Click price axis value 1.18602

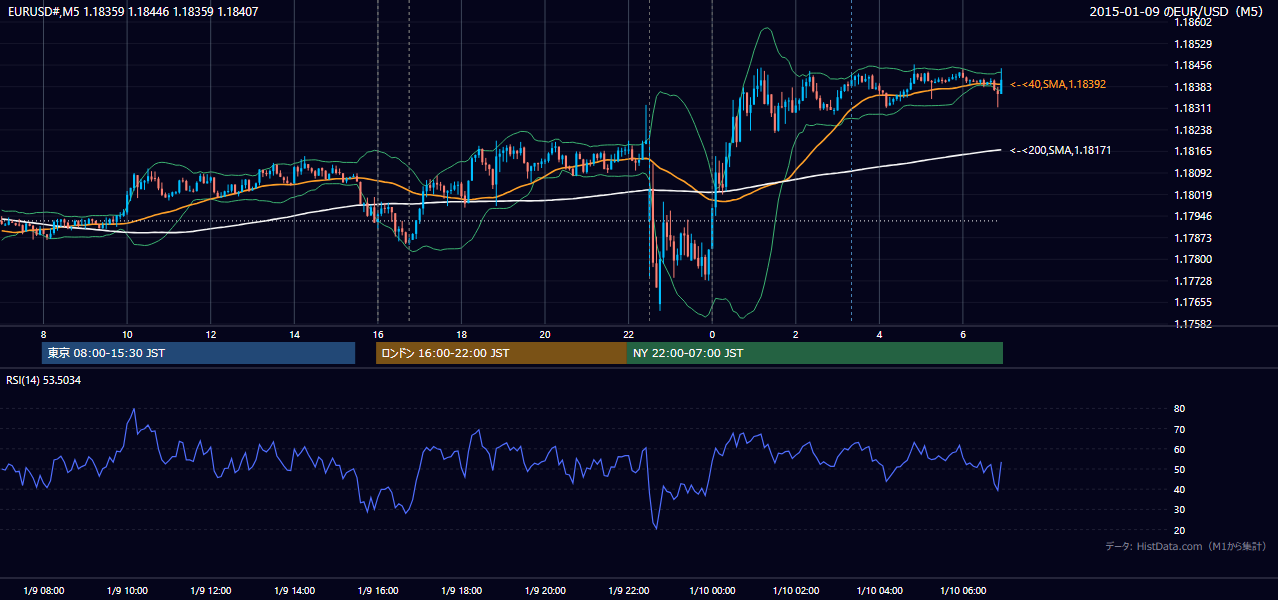click(1194, 22)
